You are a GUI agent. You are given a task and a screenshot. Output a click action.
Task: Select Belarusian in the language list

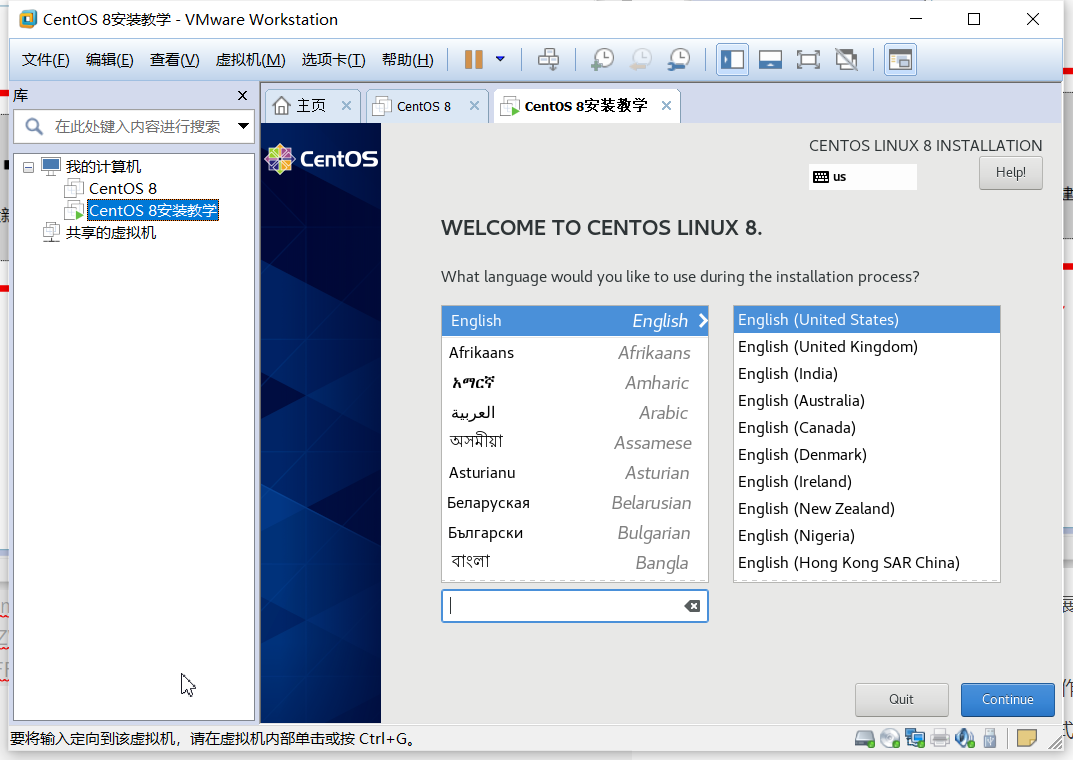(575, 503)
